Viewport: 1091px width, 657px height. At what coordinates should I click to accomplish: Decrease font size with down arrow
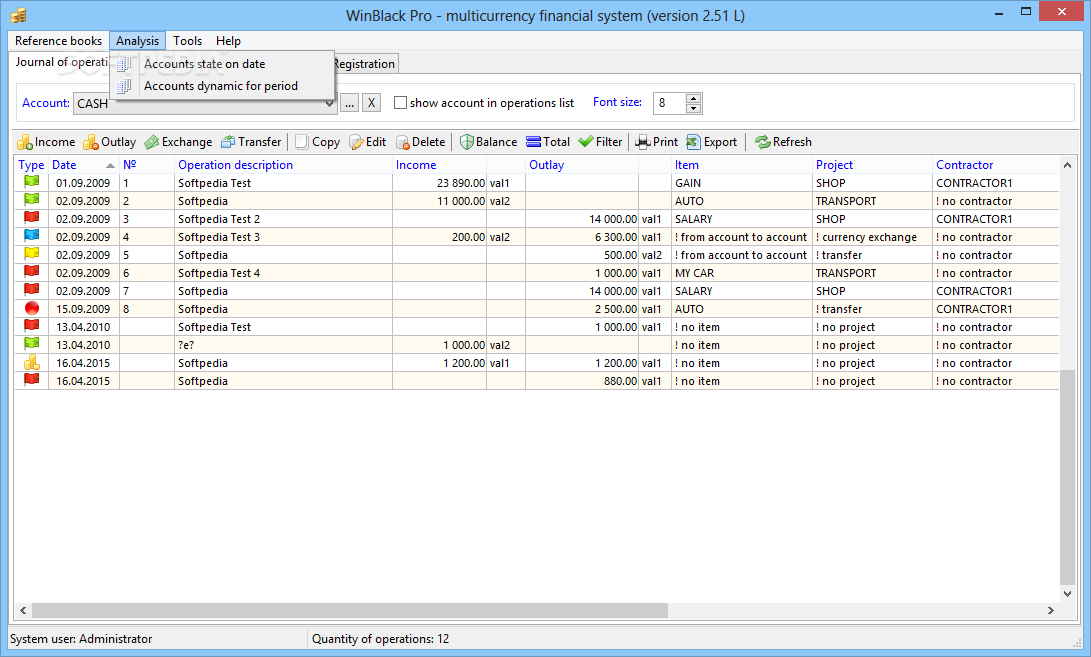(x=693, y=108)
